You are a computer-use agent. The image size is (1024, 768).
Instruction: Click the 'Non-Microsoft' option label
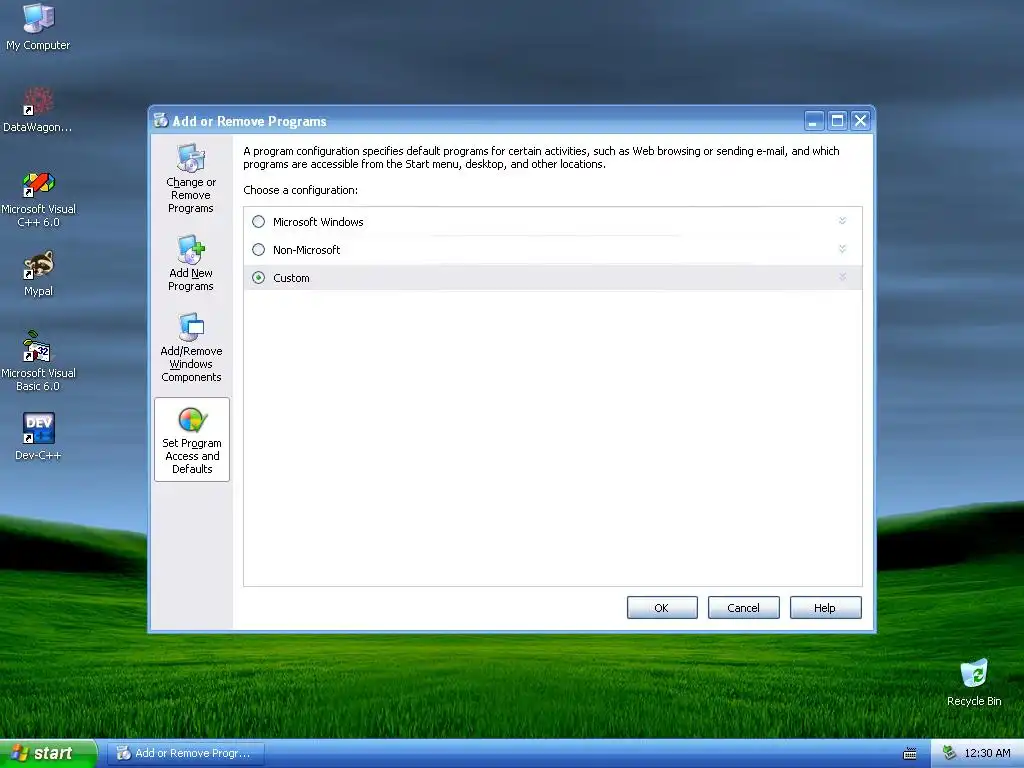306,250
